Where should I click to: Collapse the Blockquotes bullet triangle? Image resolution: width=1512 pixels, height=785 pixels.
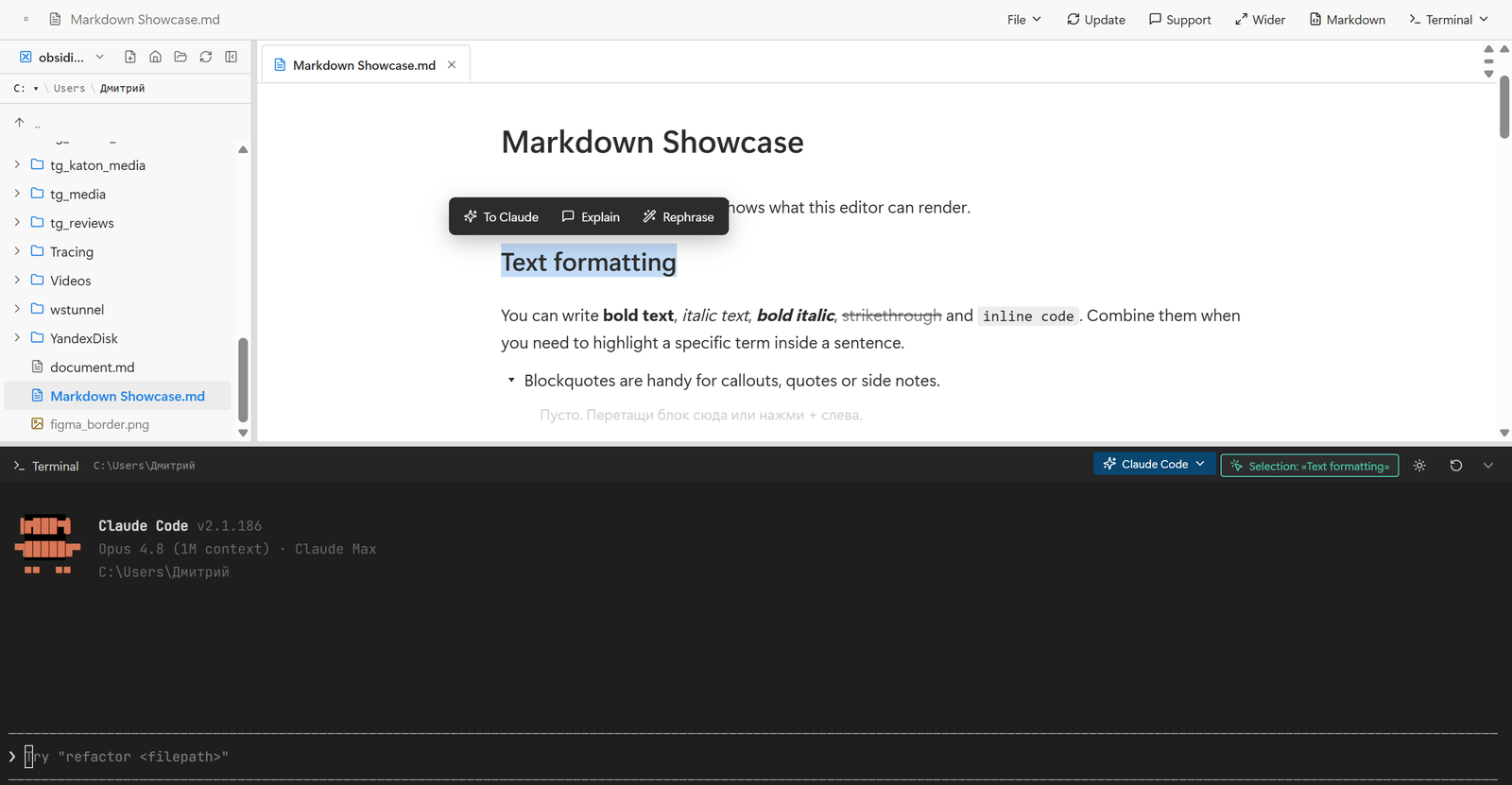click(x=511, y=380)
